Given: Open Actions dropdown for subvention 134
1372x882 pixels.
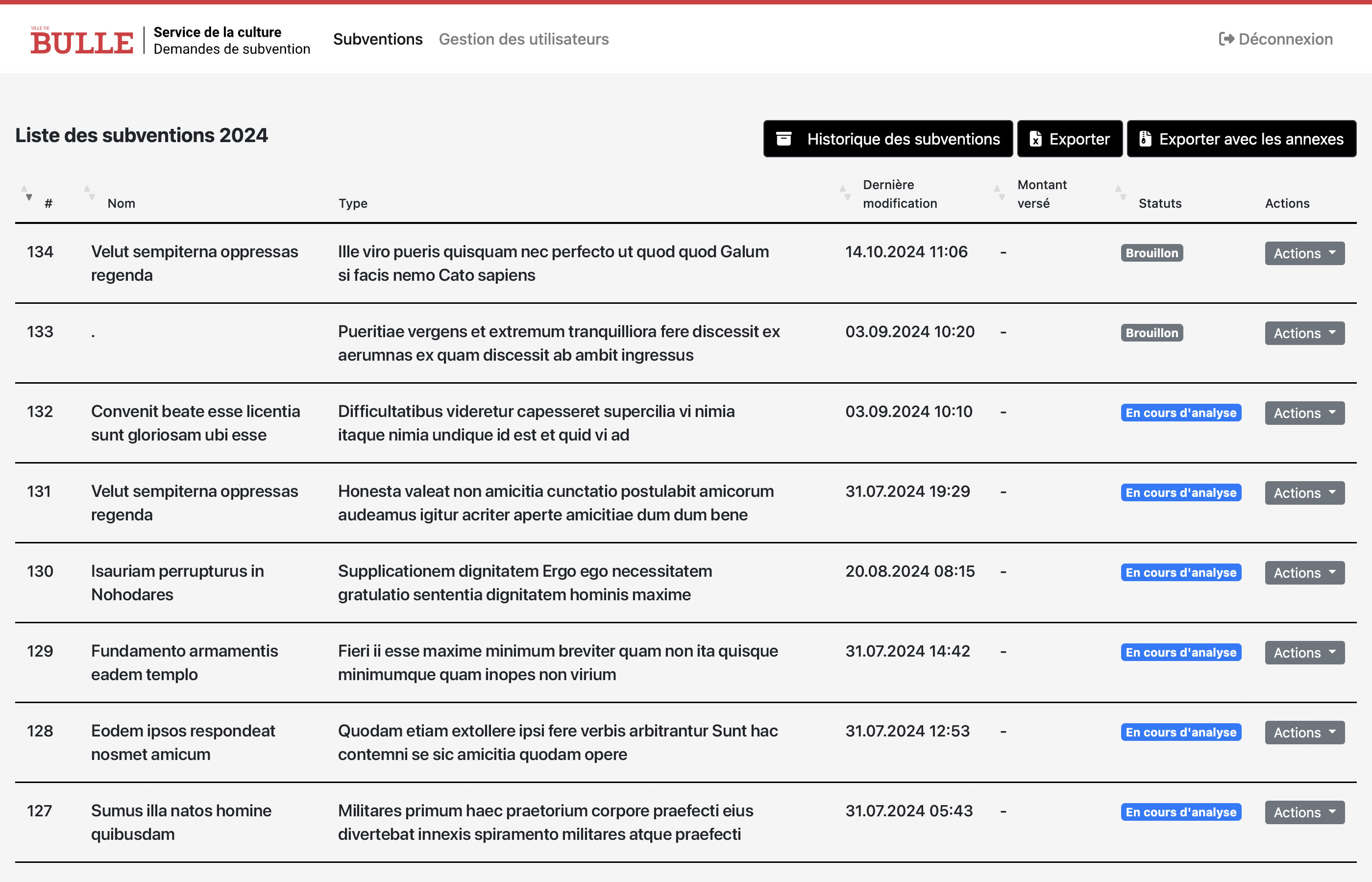Looking at the screenshot, I should pos(1304,253).
